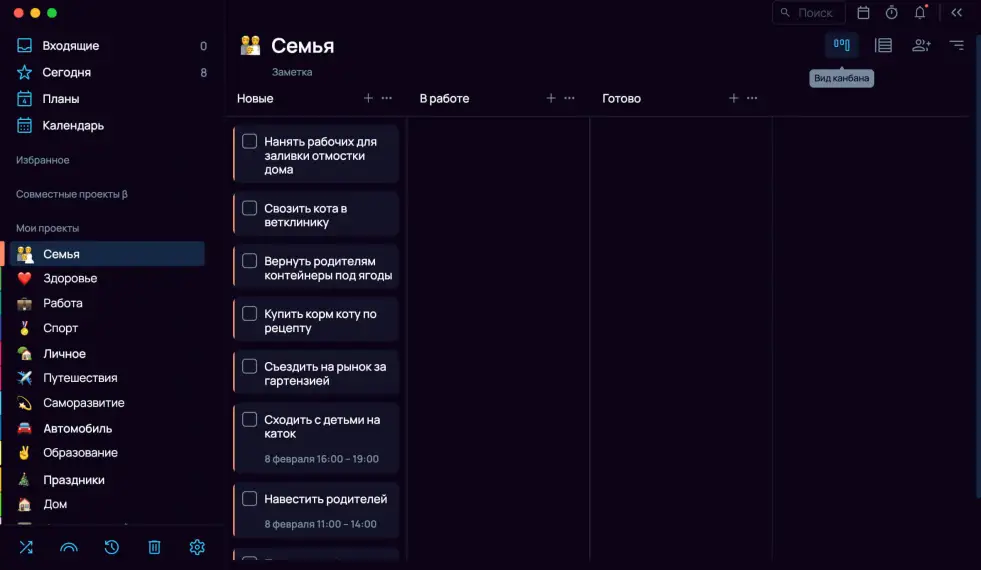Collapse the sidebar with double chevron
The image size is (981, 570).
(957, 13)
